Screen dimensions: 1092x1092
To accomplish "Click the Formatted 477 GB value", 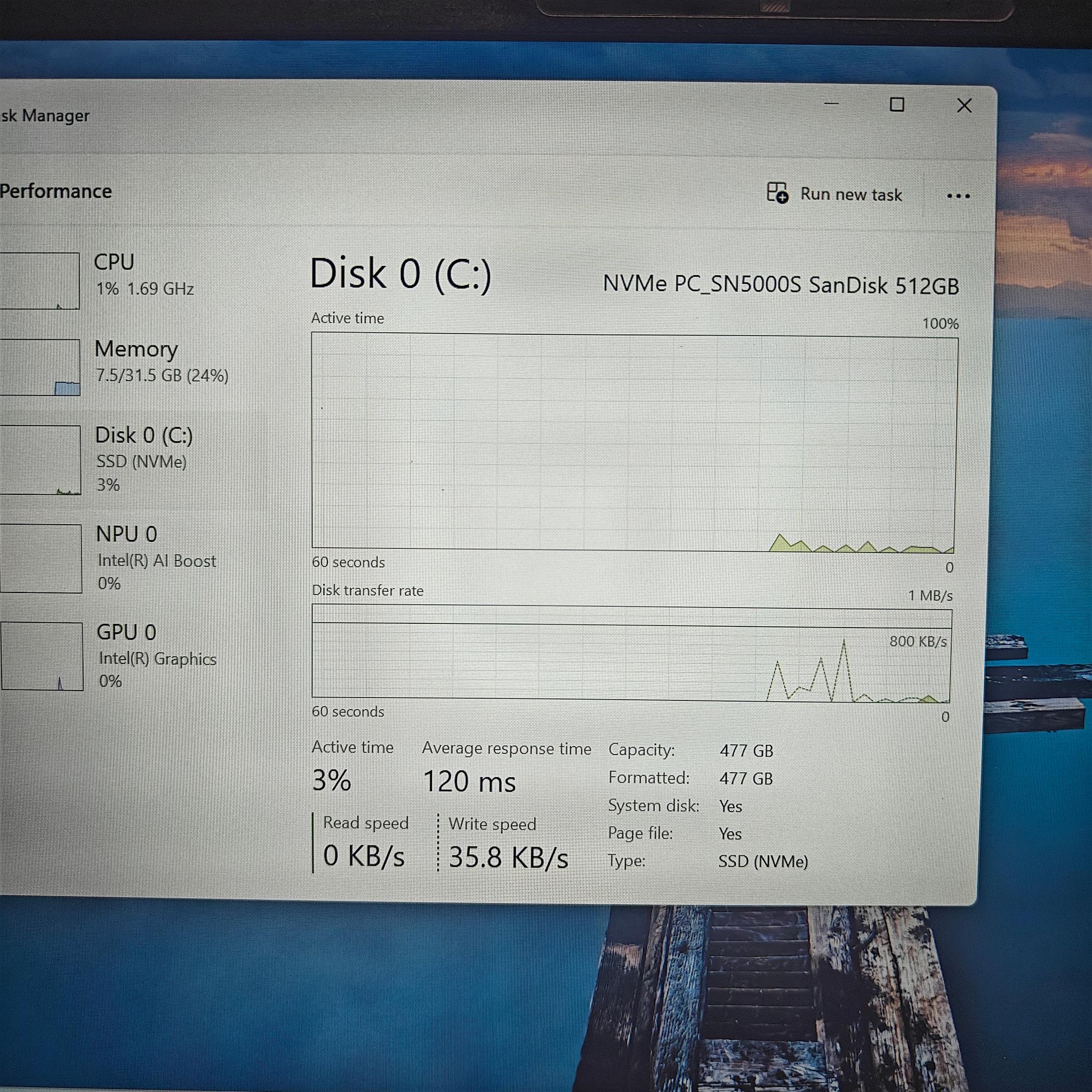I will pyautogui.click(x=745, y=778).
